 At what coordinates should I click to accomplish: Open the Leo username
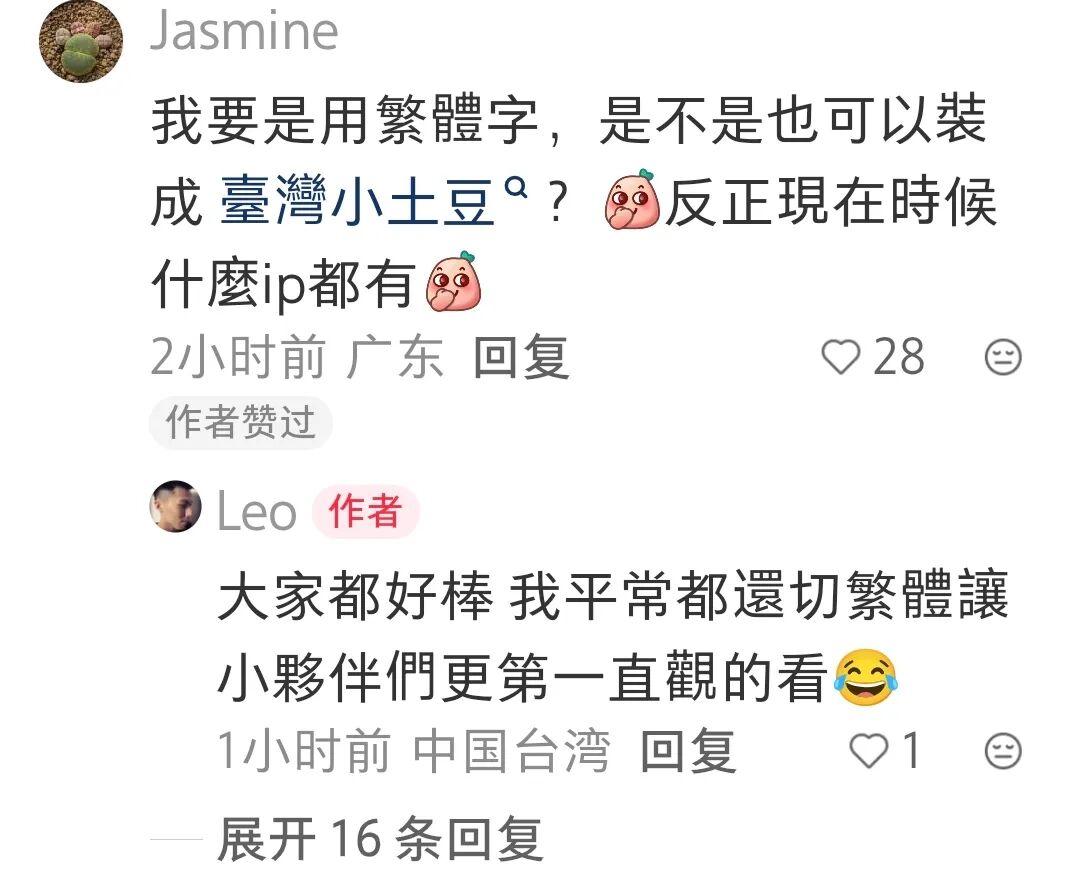256,512
